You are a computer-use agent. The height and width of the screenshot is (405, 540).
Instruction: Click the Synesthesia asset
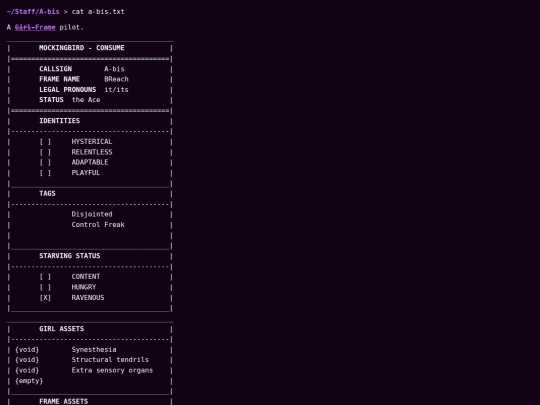click(94, 350)
